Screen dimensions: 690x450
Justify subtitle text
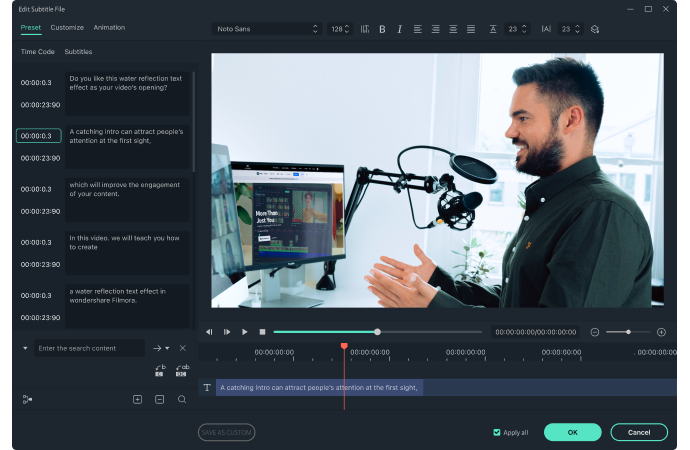point(471,29)
